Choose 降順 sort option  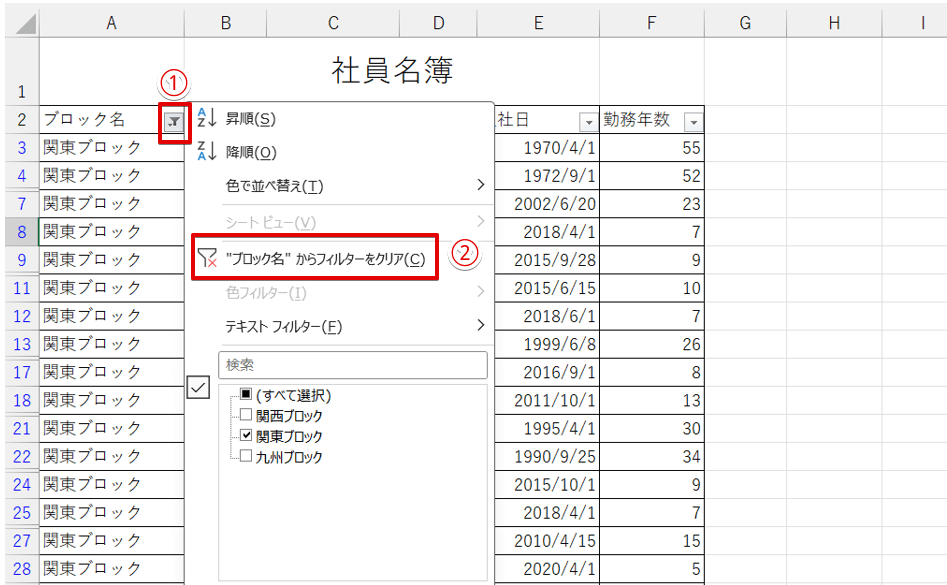click(x=251, y=152)
